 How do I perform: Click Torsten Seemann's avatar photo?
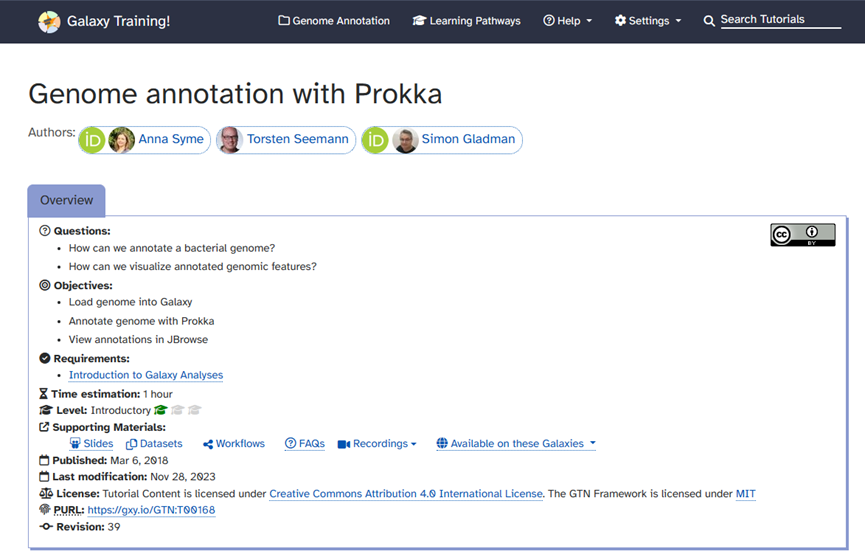pos(230,140)
